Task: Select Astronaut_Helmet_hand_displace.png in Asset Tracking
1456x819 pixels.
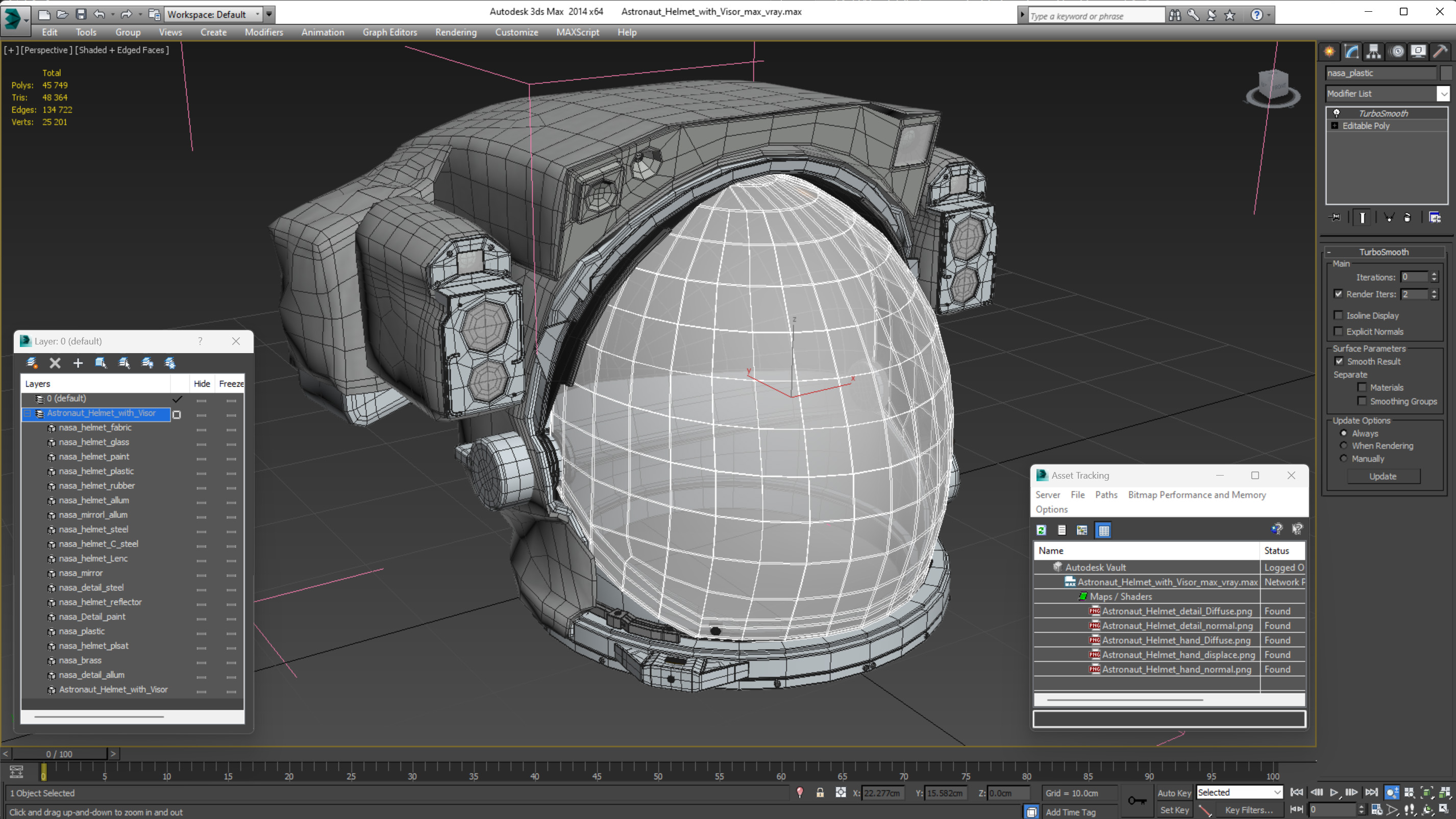Action: 1178,655
